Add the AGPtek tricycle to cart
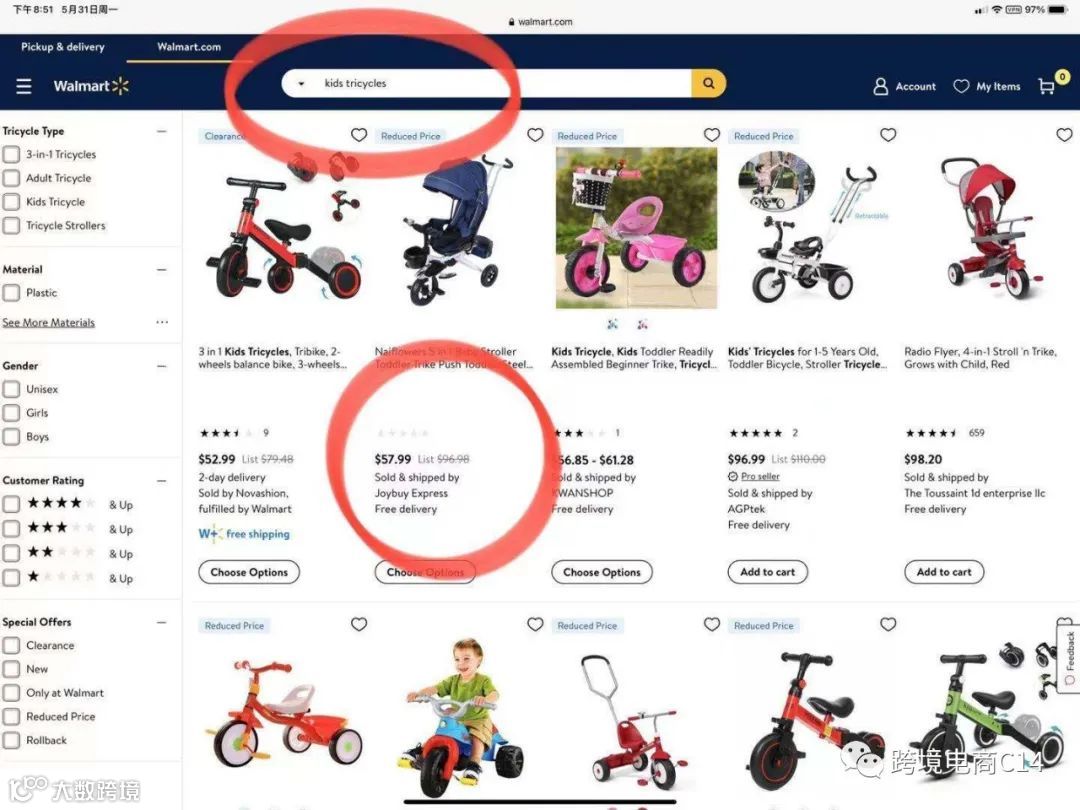Image resolution: width=1080 pixels, height=810 pixels. pos(767,572)
